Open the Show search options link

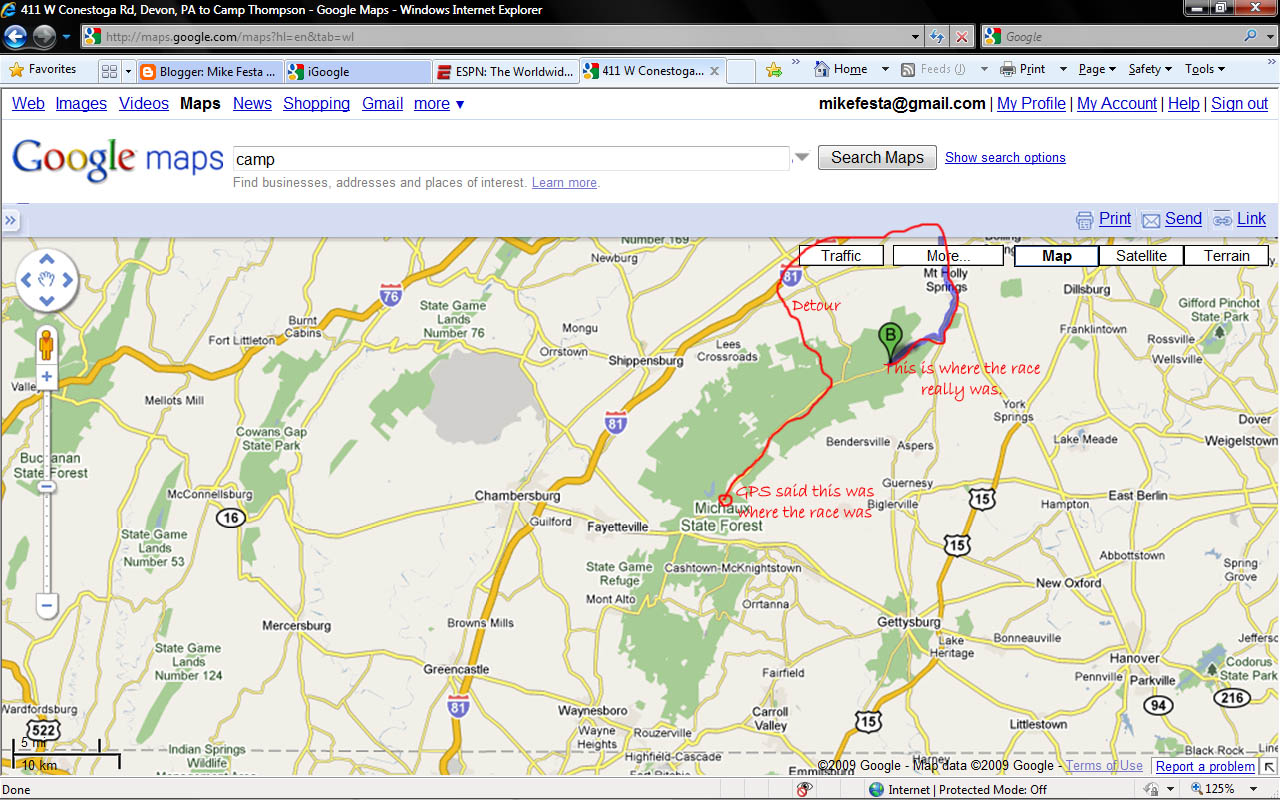pyautogui.click(x=1005, y=158)
